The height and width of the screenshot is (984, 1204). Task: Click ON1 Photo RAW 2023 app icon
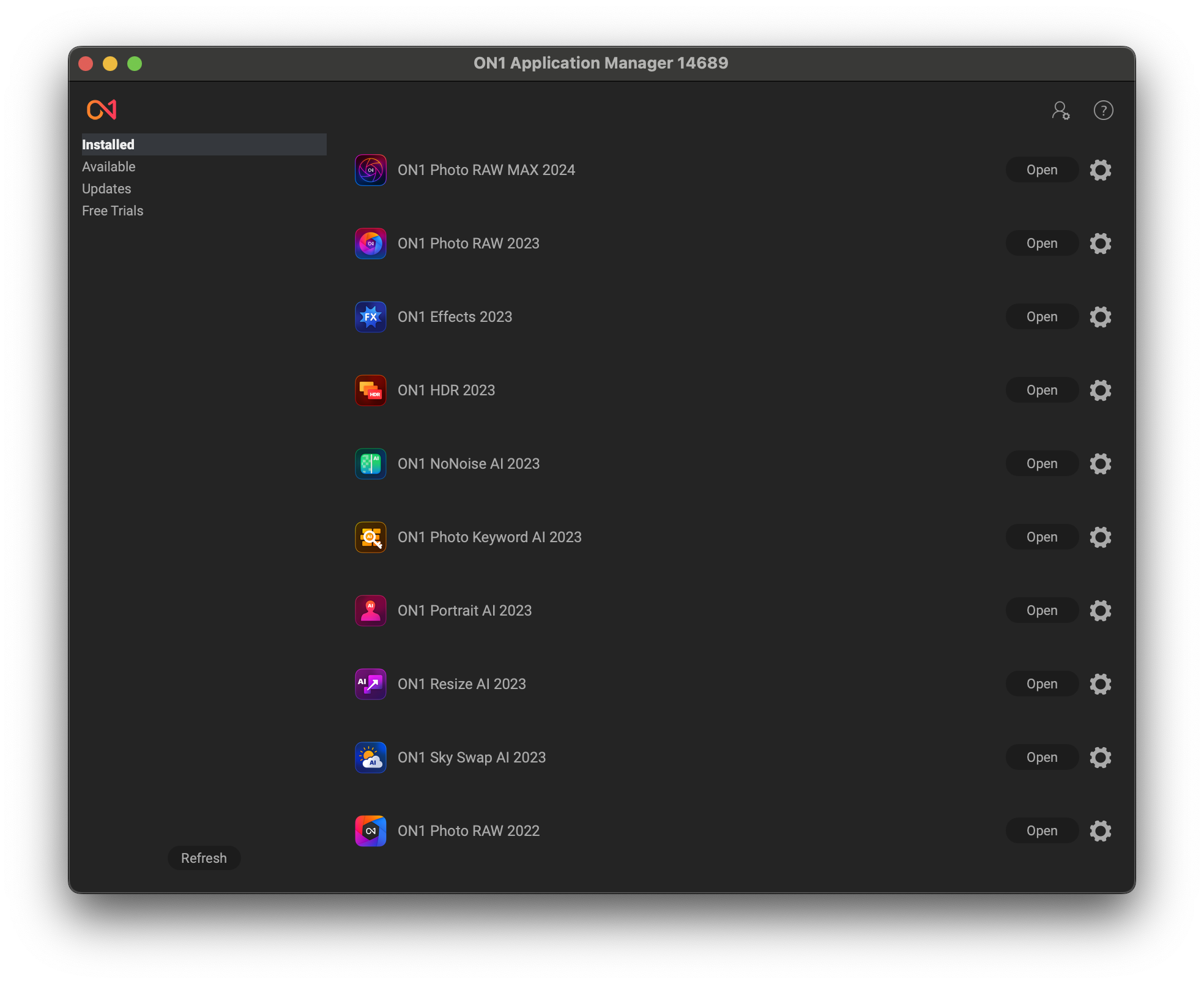[371, 244]
